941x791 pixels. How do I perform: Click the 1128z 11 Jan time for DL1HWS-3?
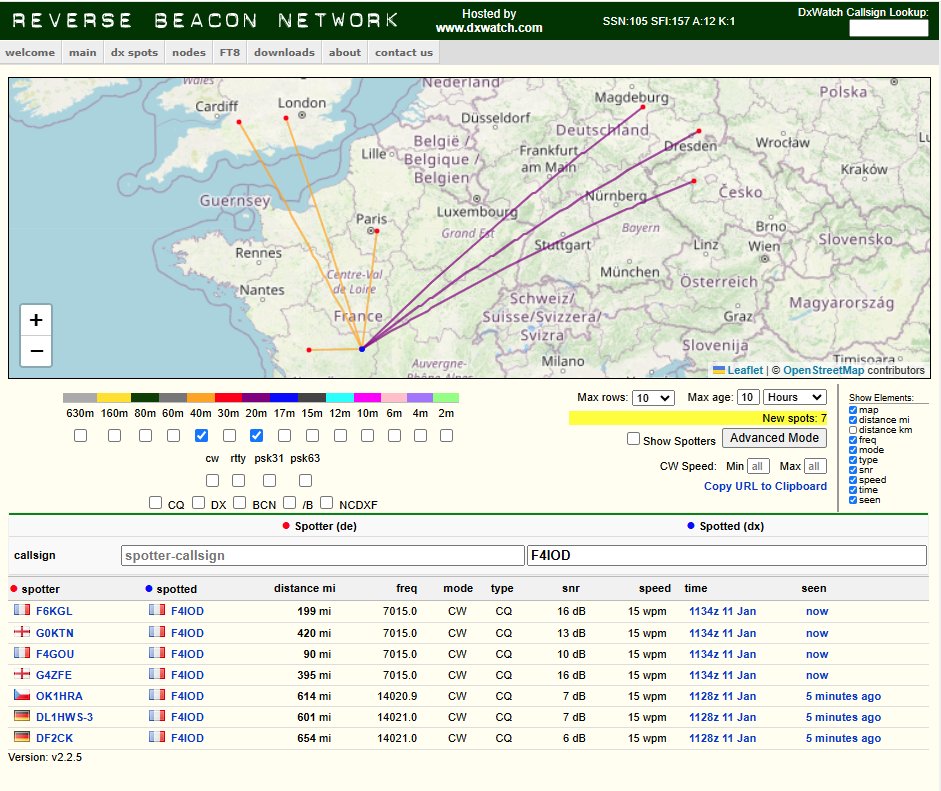(x=723, y=717)
